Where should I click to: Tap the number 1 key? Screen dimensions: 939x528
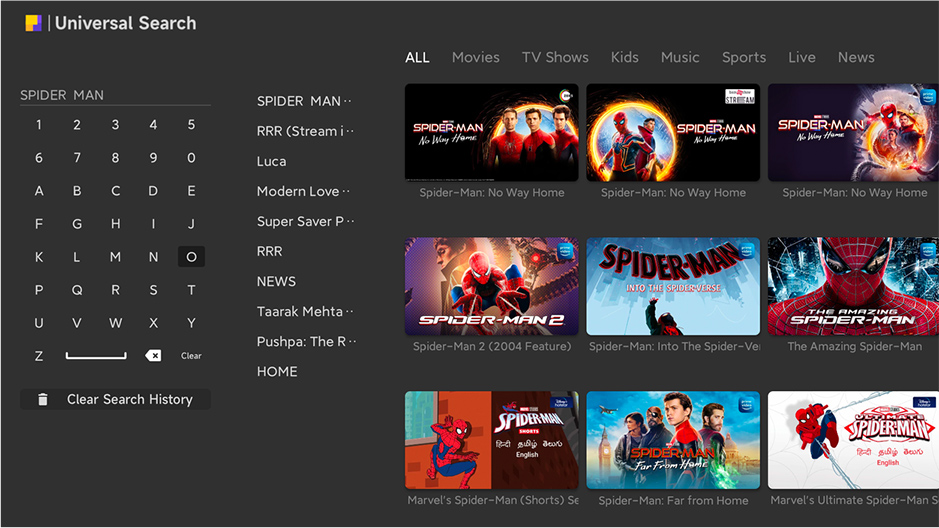39,125
